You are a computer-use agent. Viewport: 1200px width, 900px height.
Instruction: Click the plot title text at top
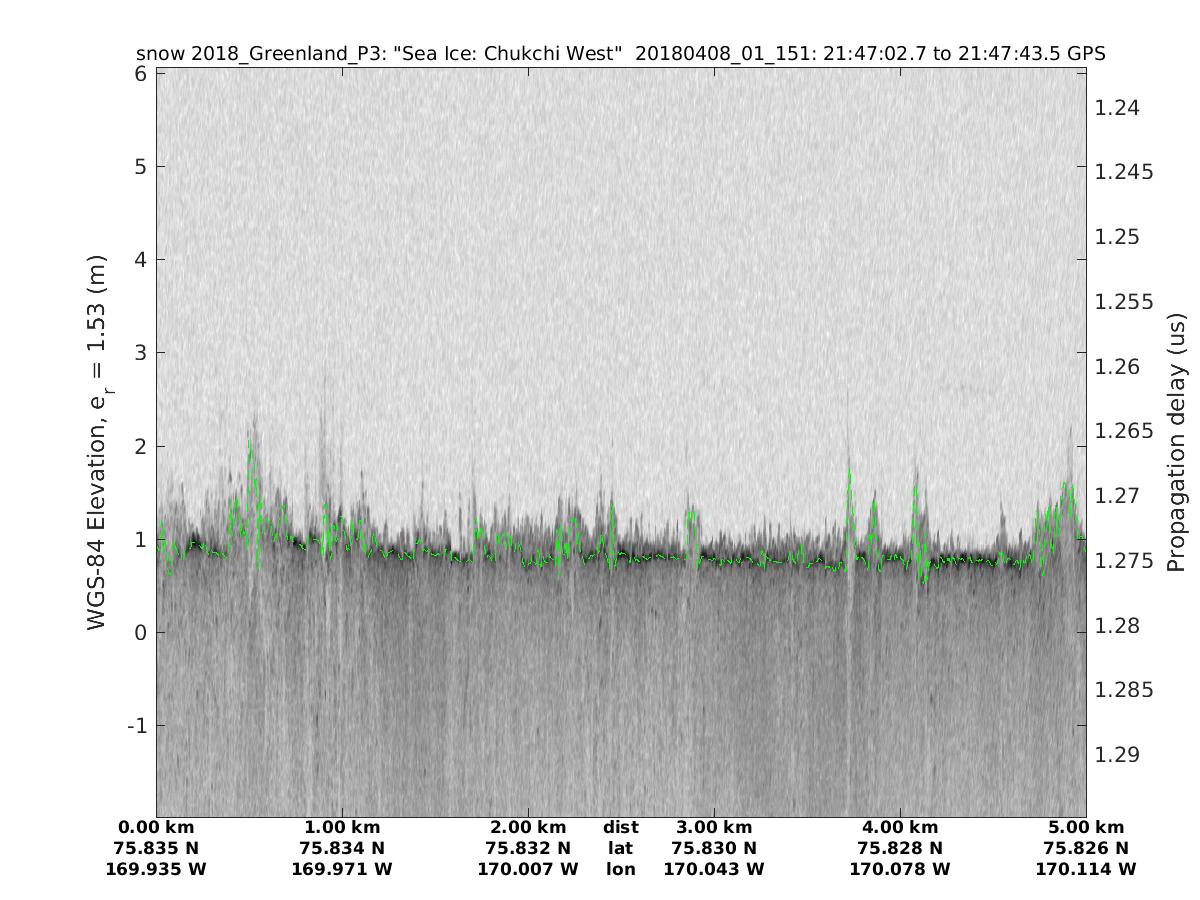620,53
